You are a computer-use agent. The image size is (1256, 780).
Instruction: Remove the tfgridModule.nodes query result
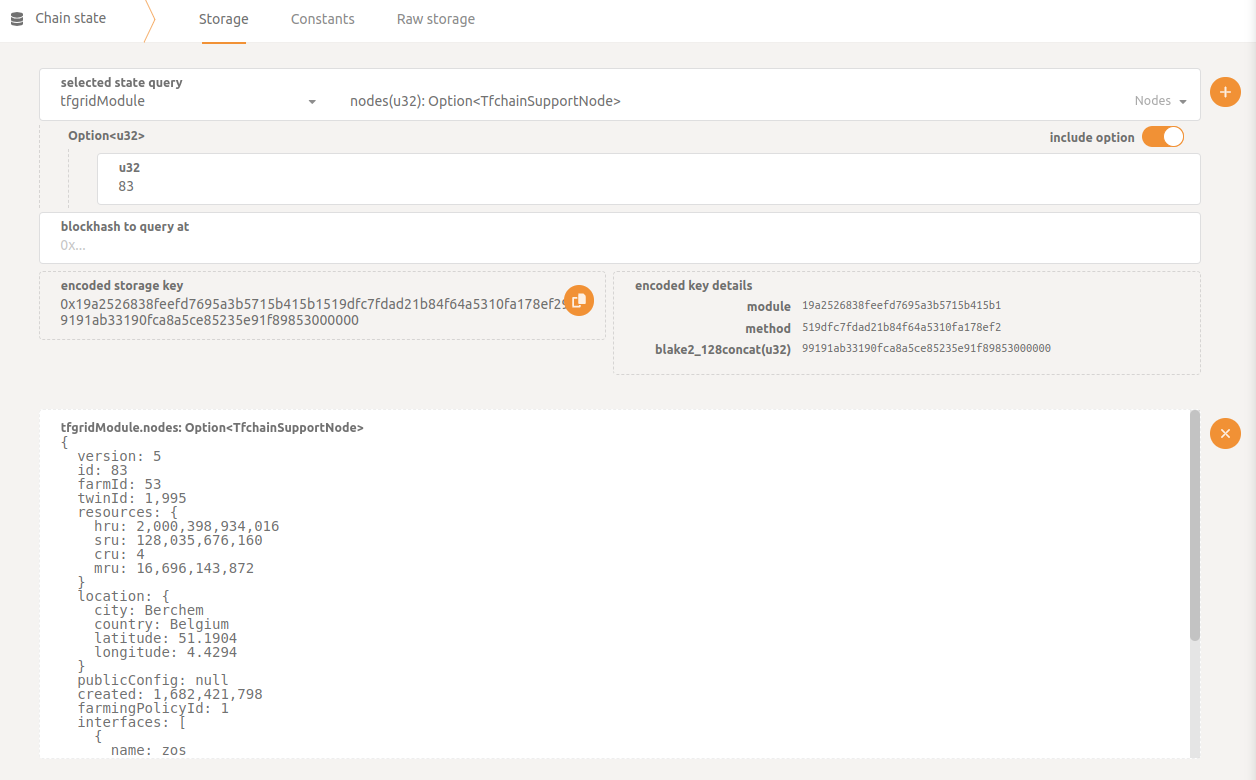tap(1225, 433)
